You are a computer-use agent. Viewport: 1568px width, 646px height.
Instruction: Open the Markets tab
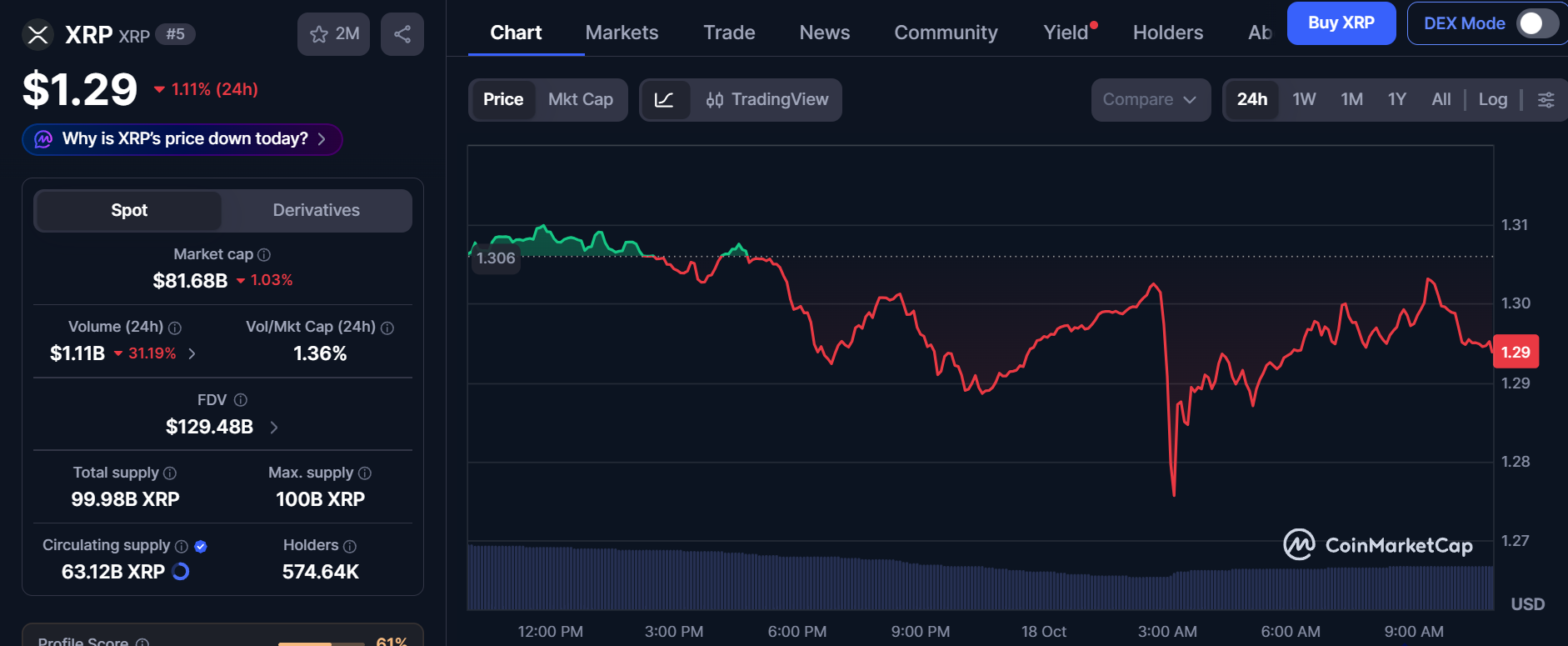coord(622,33)
